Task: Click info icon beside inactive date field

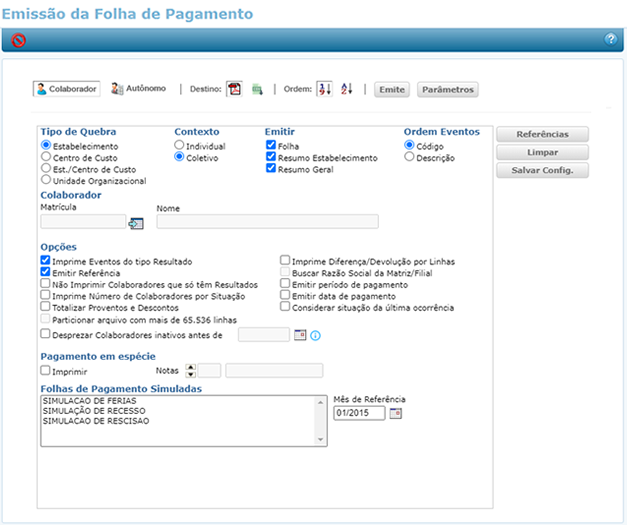Action: point(315,335)
